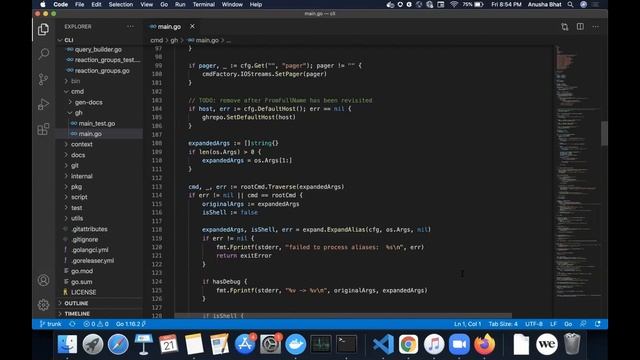The image size is (640, 360).
Task: Open the Selection menu
Action: click(x=120, y=4)
